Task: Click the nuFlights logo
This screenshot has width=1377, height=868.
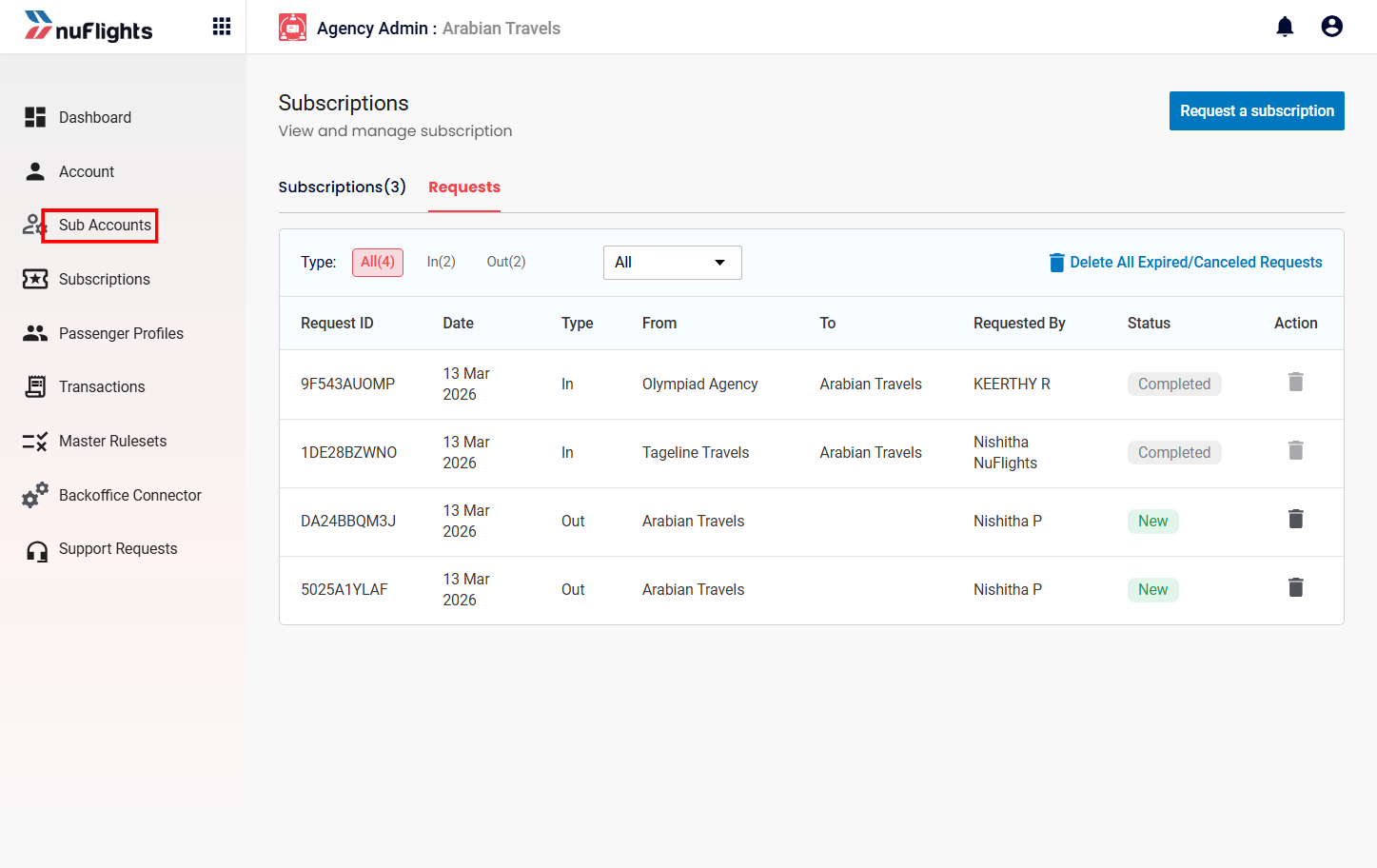Action: 89,27
